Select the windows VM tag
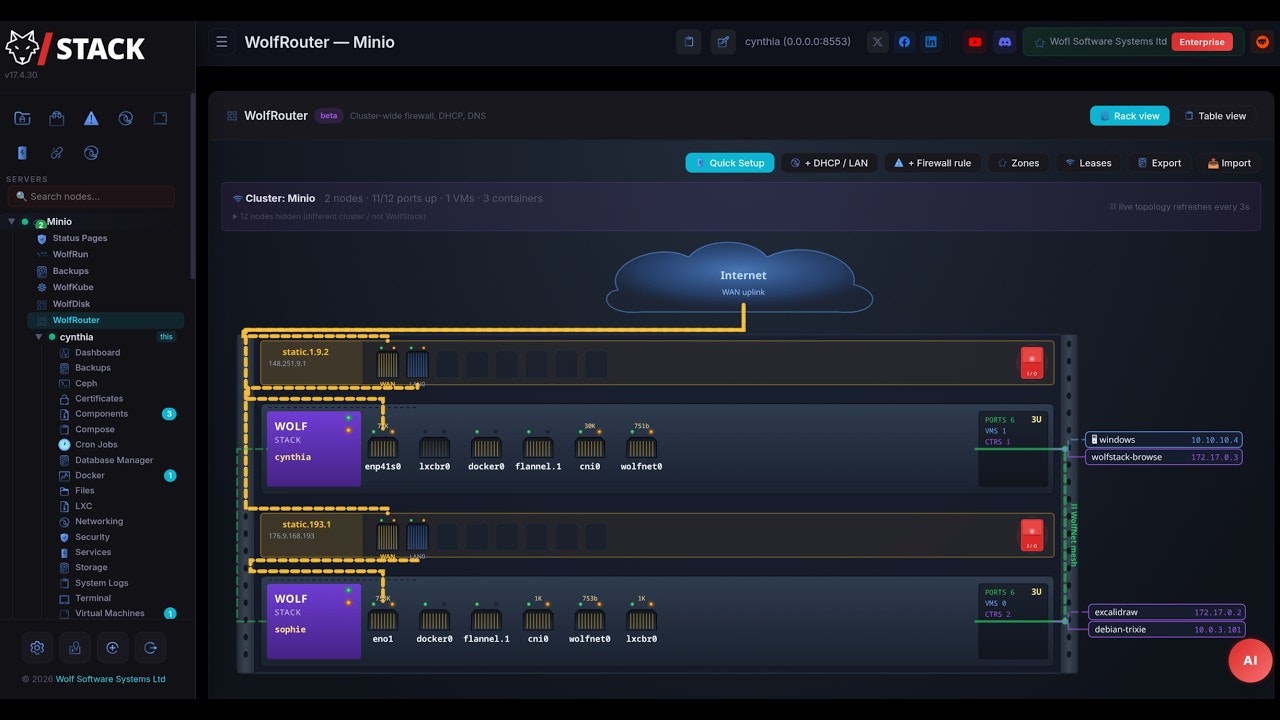 tap(1164, 440)
